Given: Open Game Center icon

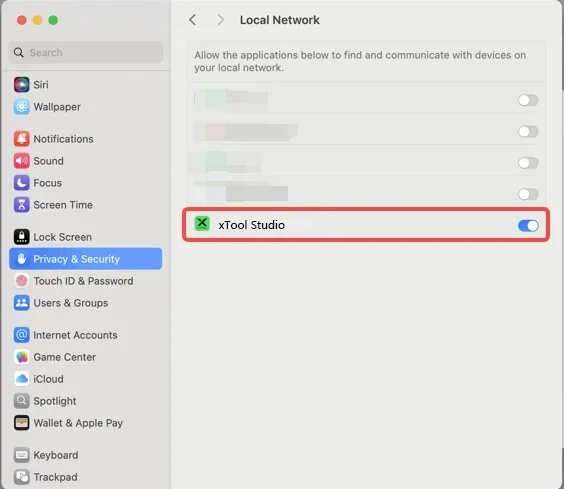Looking at the screenshot, I should click(x=22, y=357).
